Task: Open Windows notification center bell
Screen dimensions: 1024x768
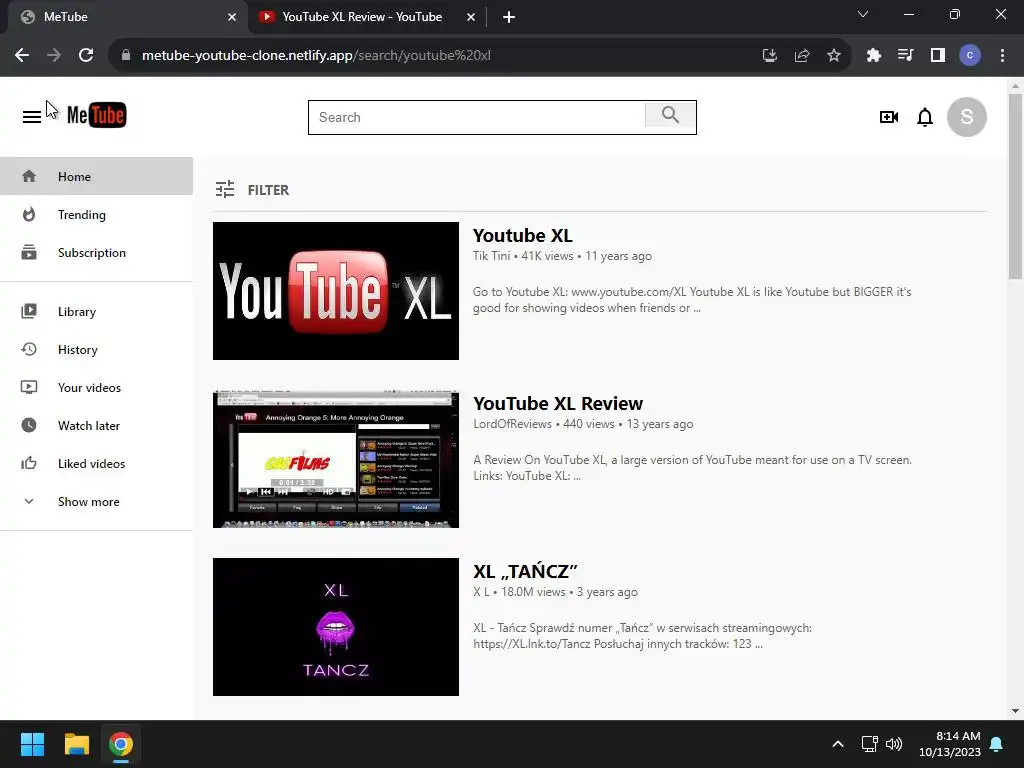Action: coord(997,744)
